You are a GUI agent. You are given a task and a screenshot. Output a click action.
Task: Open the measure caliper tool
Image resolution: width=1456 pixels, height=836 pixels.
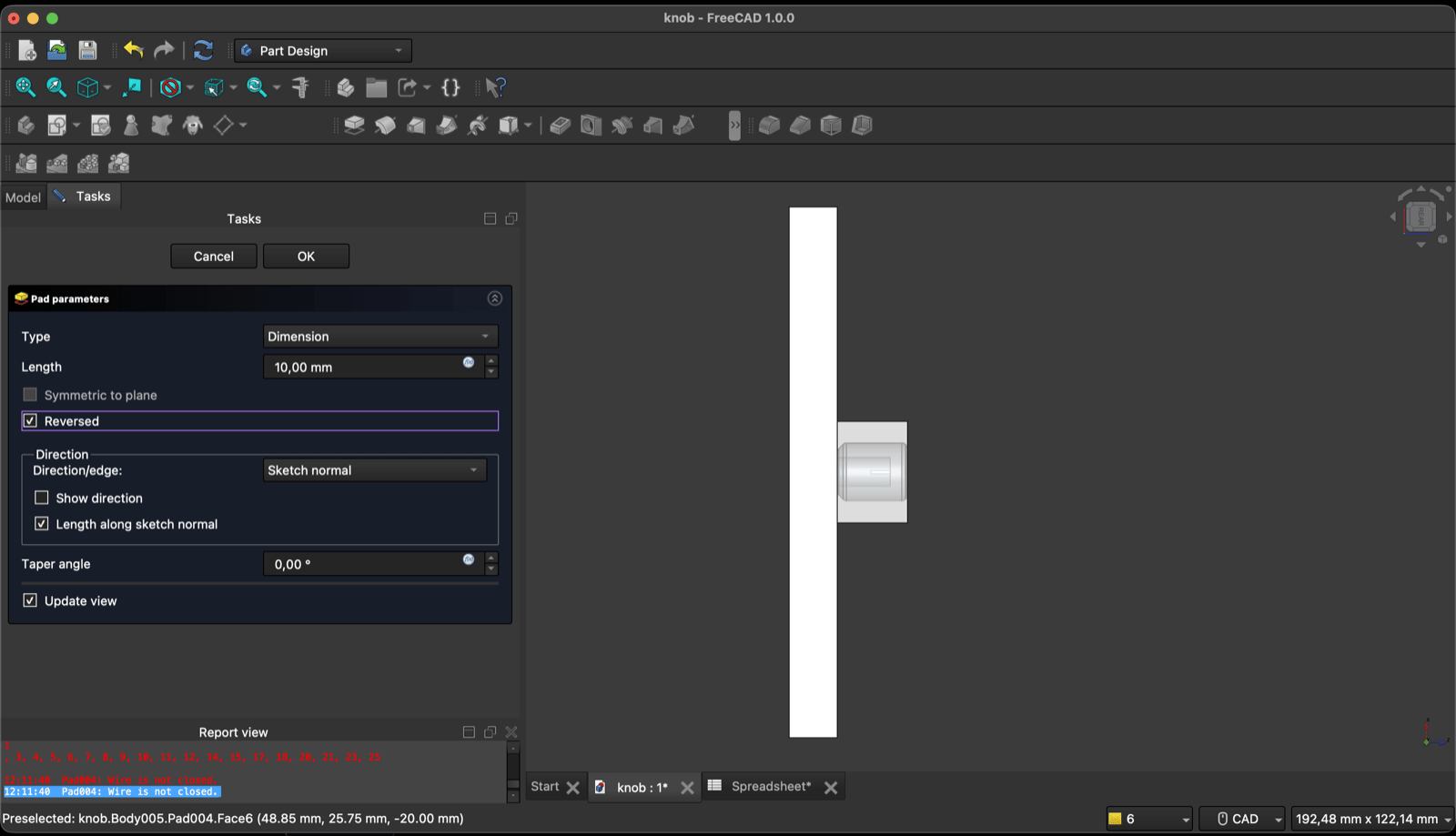click(x=300, y=87)
